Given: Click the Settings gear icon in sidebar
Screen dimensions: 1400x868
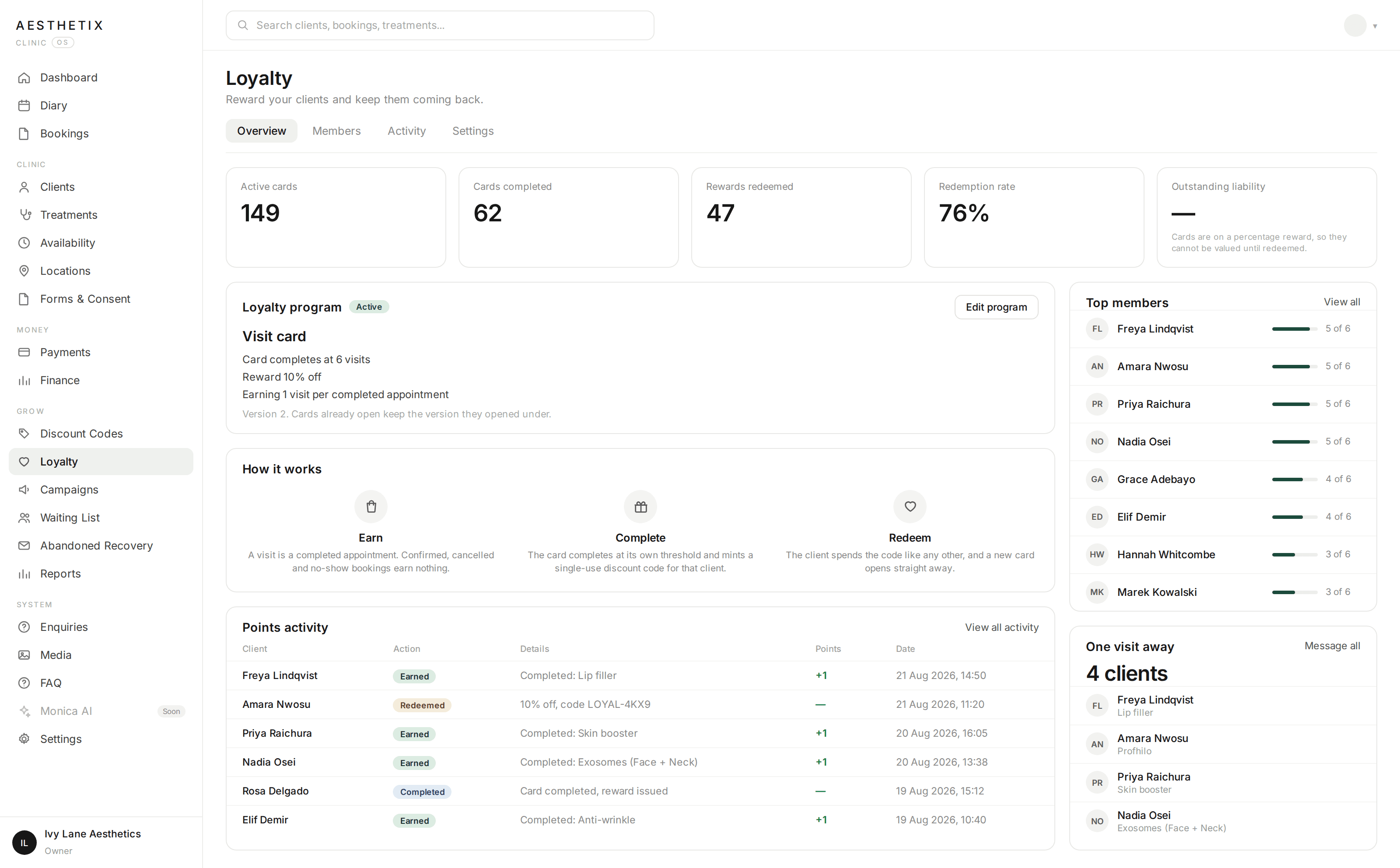Looking at the screenshot, I should [x=24, y=739].
